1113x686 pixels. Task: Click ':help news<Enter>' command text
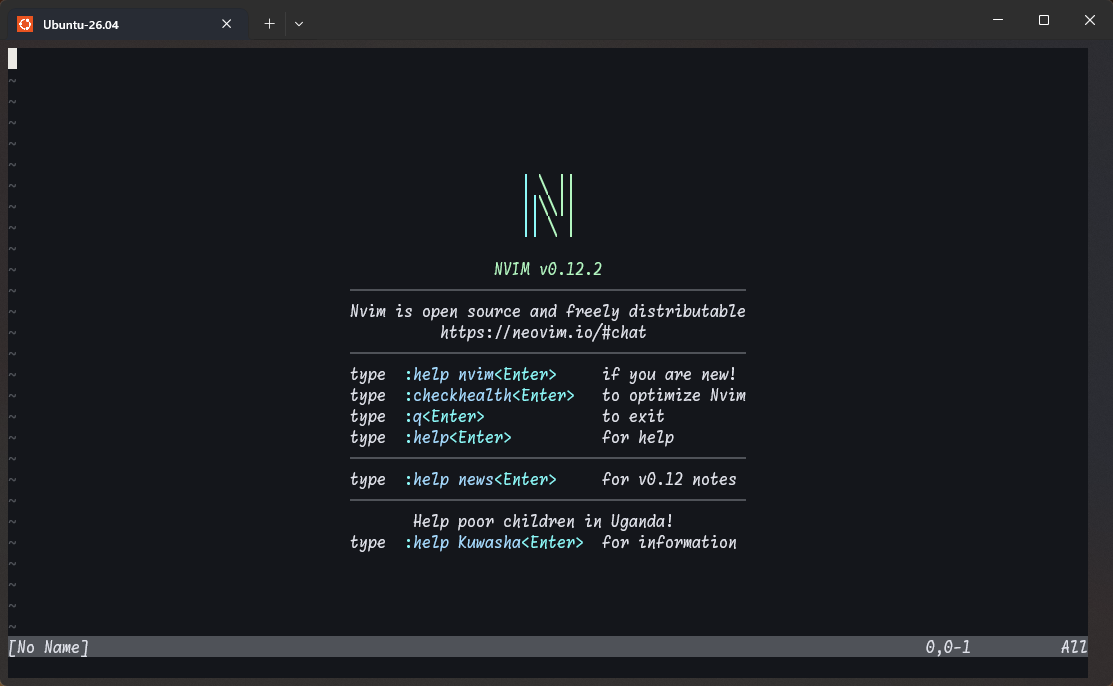pyautogui.click(x=481, y=479)
